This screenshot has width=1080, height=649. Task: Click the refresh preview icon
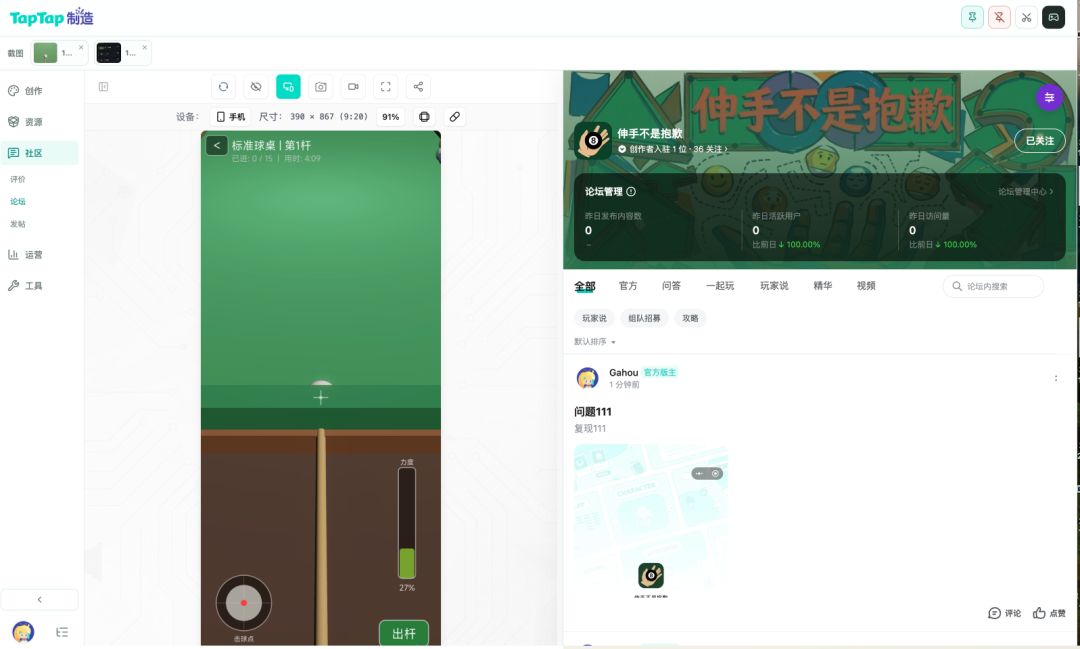coord(223,87)
